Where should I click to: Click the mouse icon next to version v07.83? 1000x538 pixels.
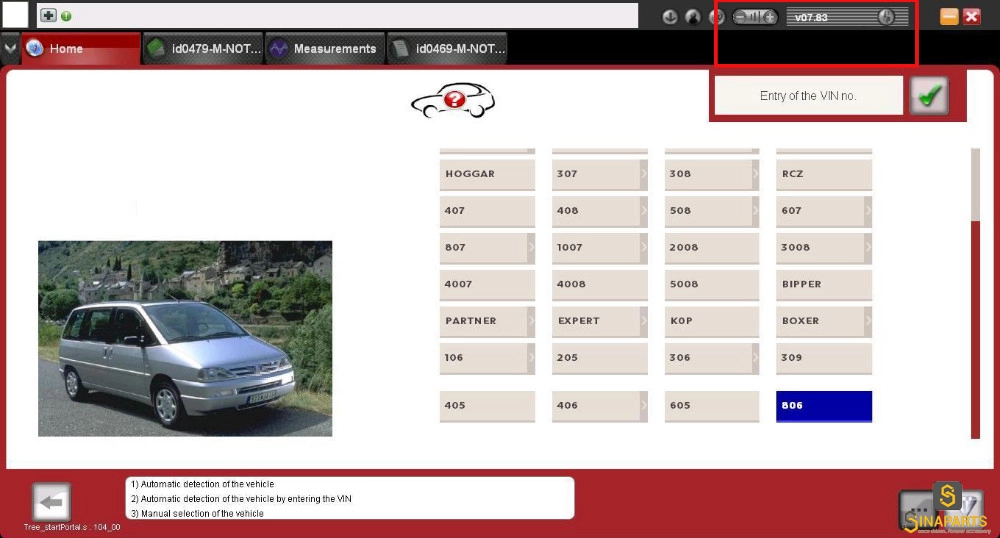886,17
